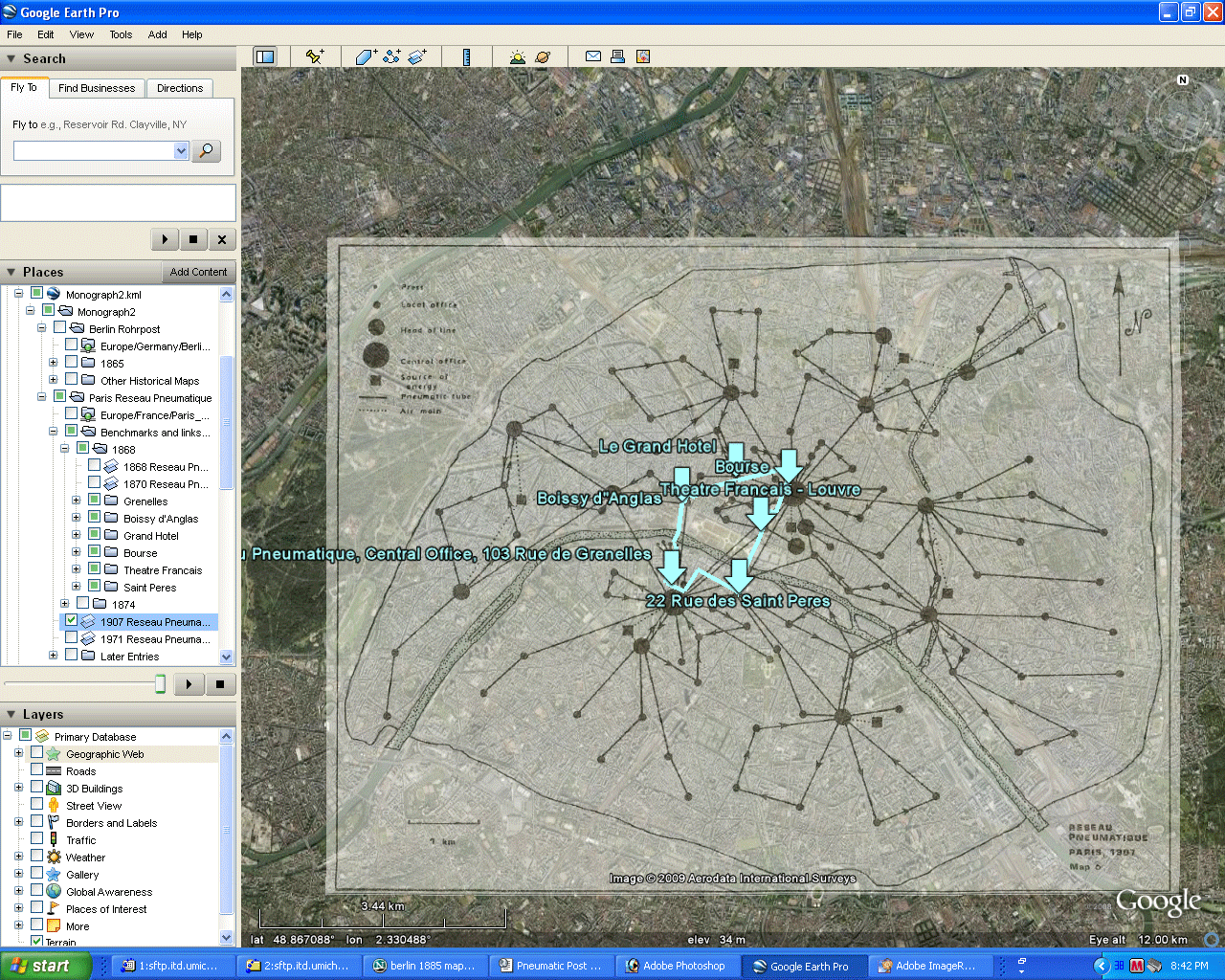Select Find Businesses tab
Screen dimensions: 1225x980
pyautogui.click(x=97, y=88)
